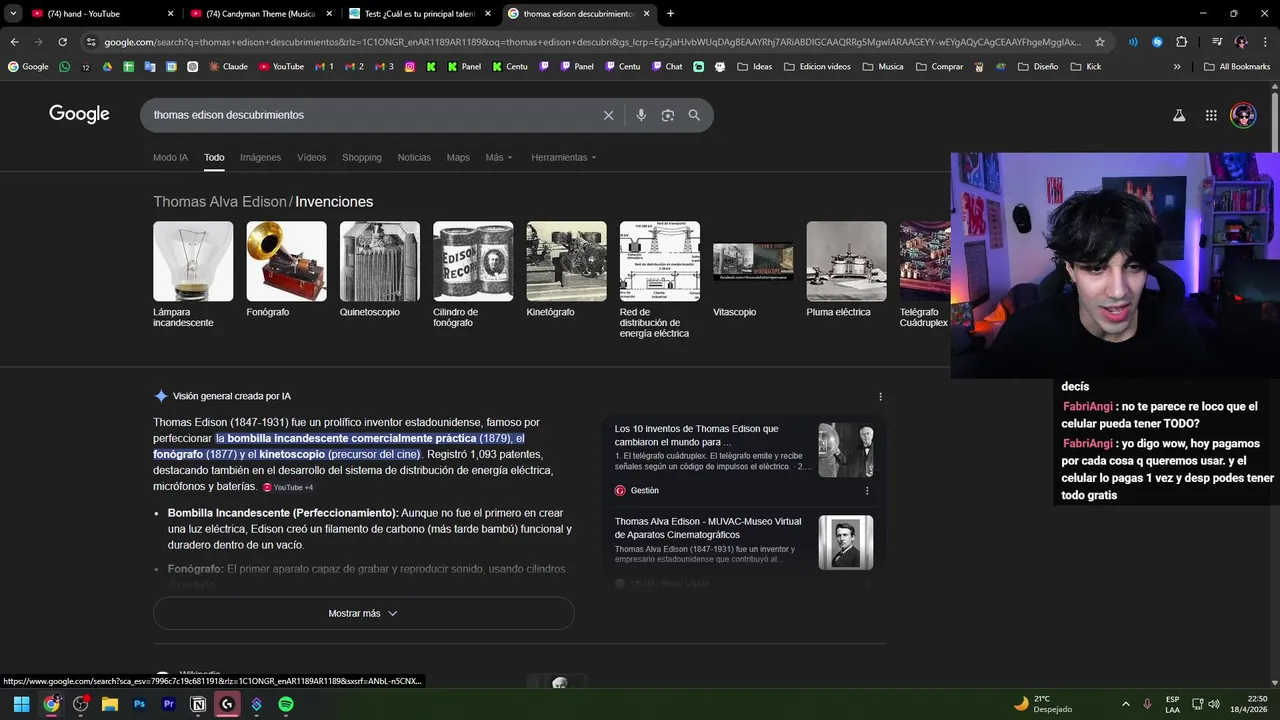Select the Fonógrafo invention card

click(x=286, y=270)
